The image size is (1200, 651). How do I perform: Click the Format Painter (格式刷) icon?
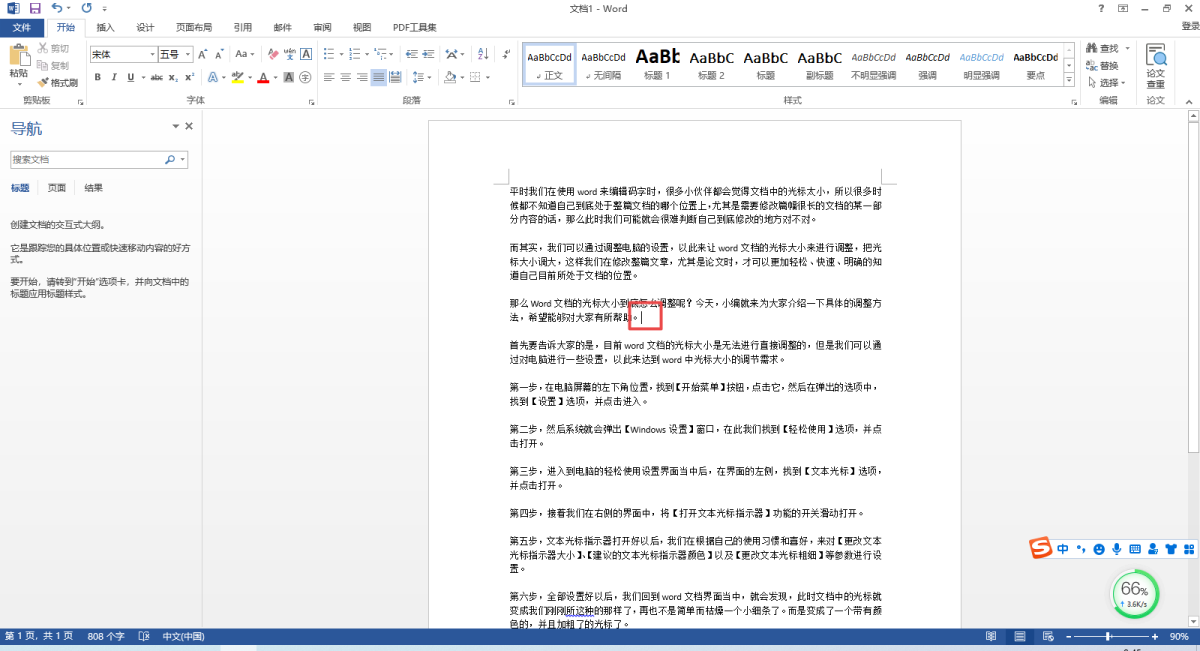click(57, 83)
